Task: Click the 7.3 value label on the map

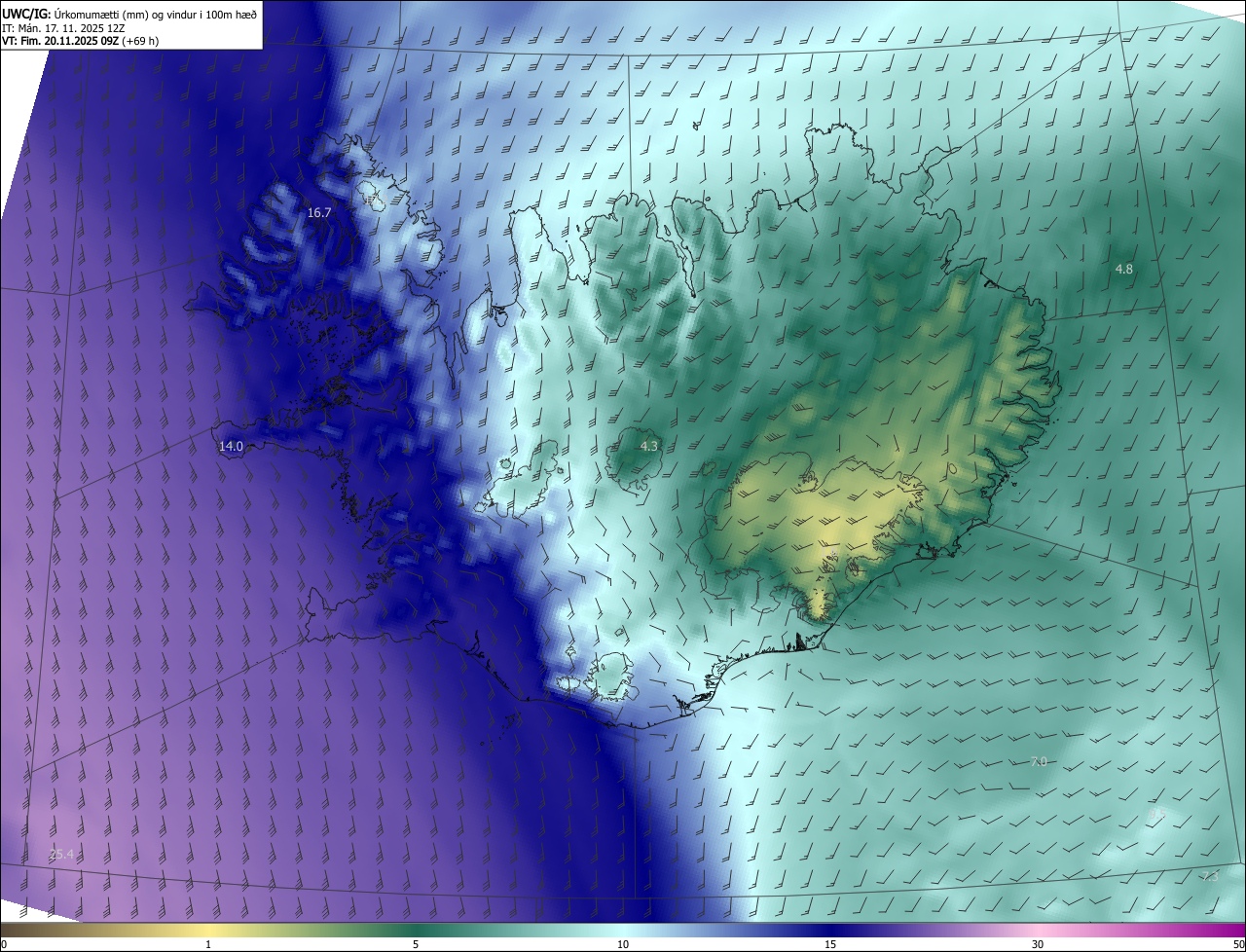Action: tap(1210, 876)
